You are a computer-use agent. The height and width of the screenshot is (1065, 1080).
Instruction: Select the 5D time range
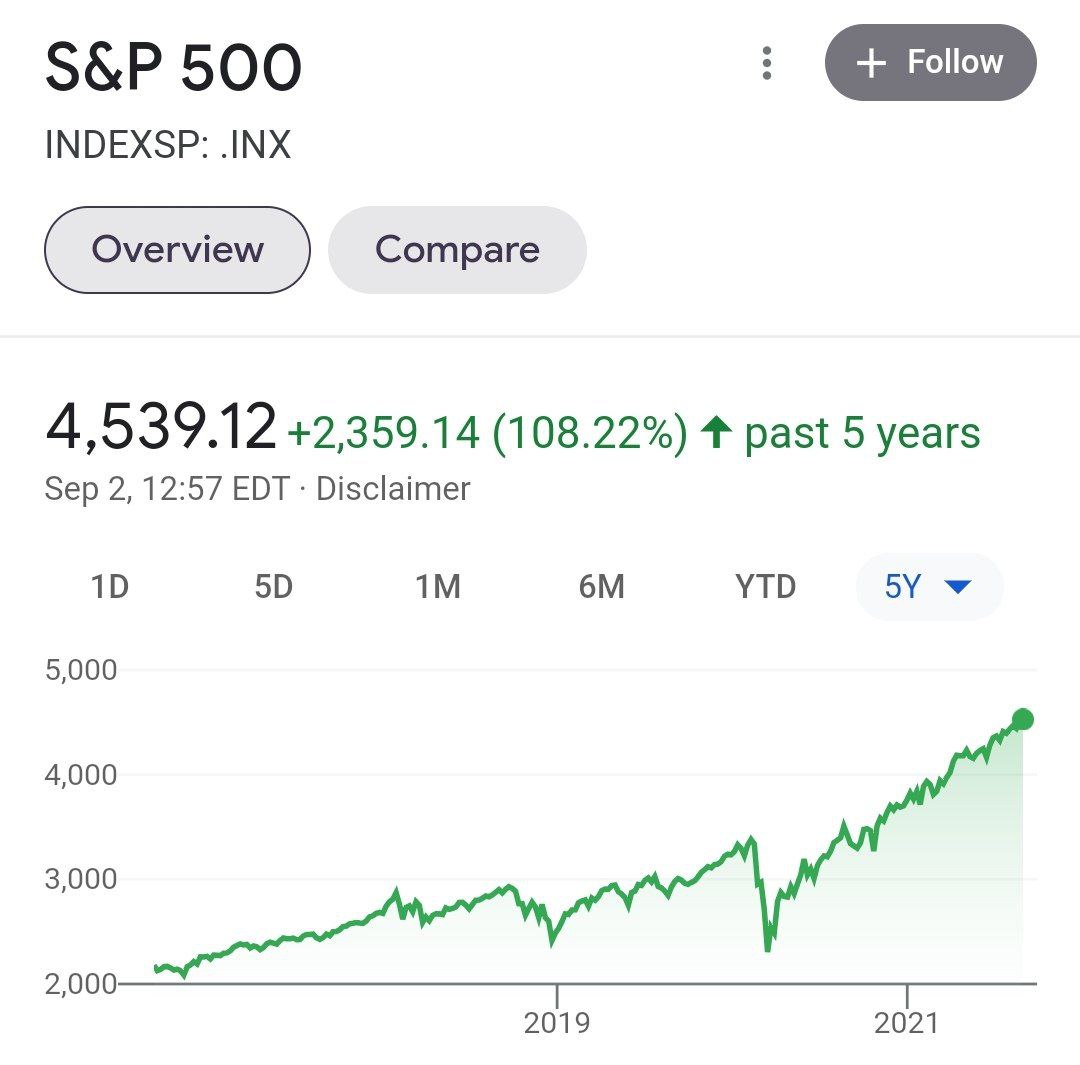[x=275, y=588]
